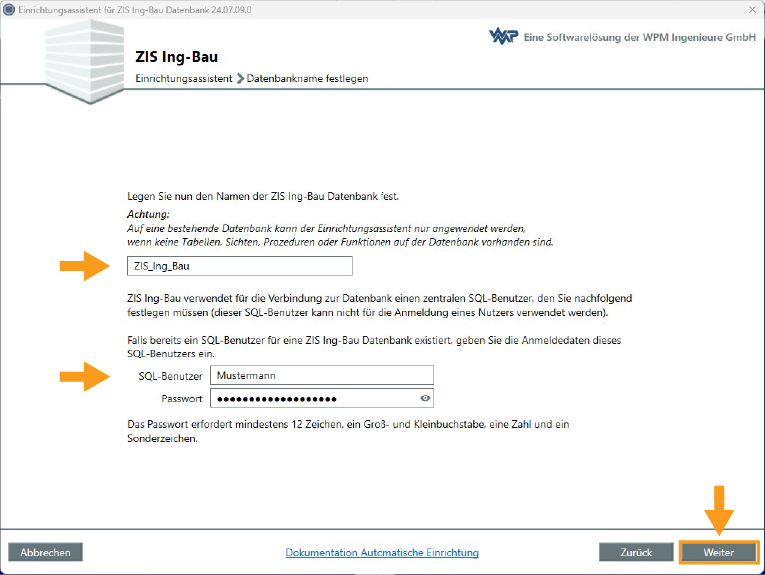The height and width of the screenshot is (575, 765).
Task: Click into the SQL-Benutzer input field
Action: (x=322, y=376)
